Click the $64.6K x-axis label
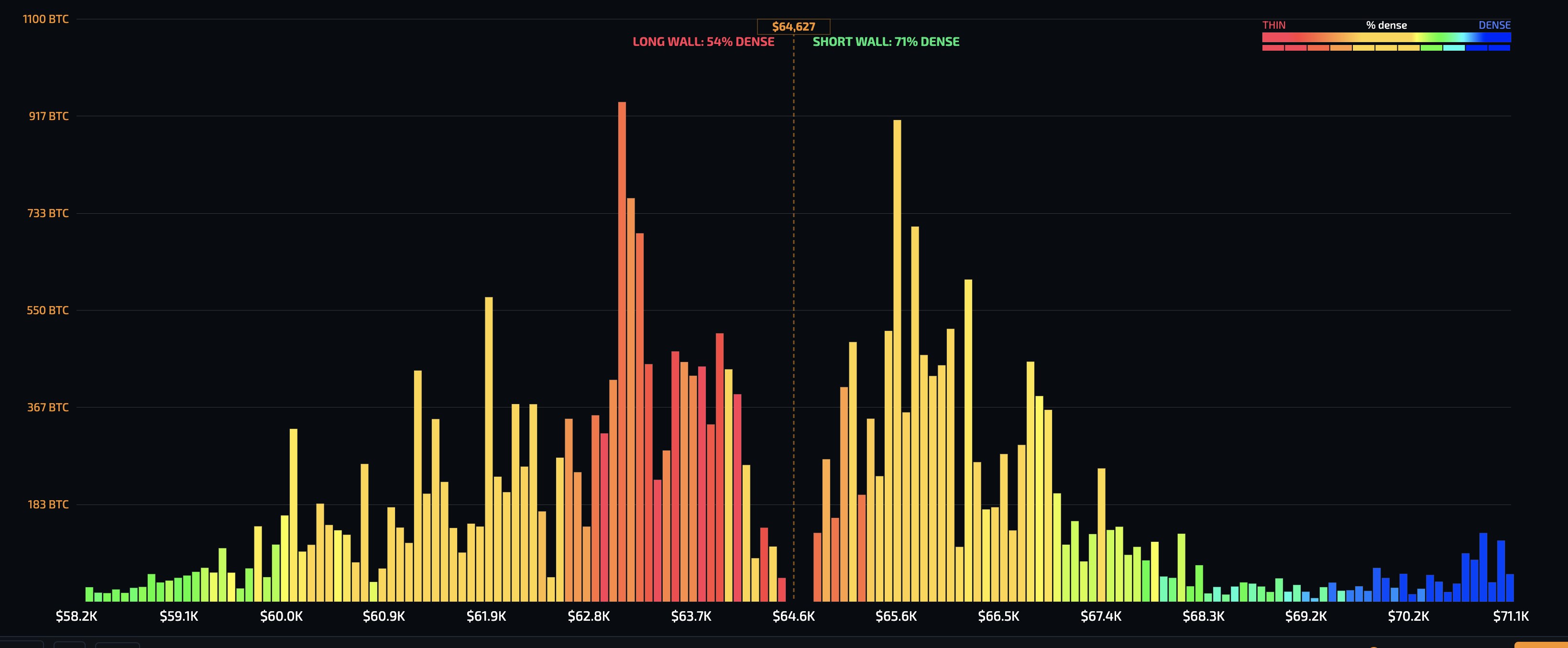The width and height of the screenshot is (1568, 648). 794,616
